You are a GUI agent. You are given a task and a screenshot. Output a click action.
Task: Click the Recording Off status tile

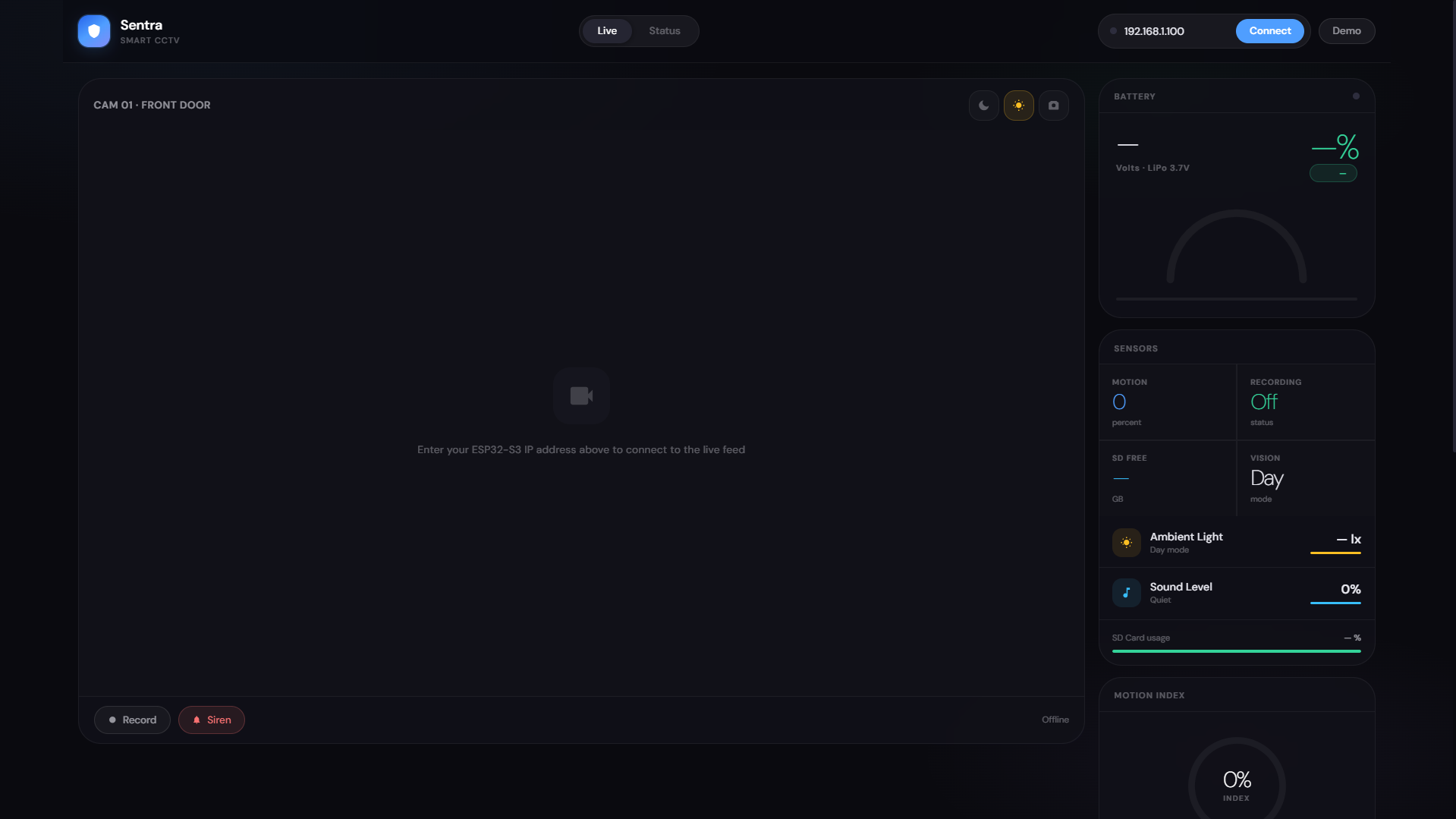[1306, 402]
